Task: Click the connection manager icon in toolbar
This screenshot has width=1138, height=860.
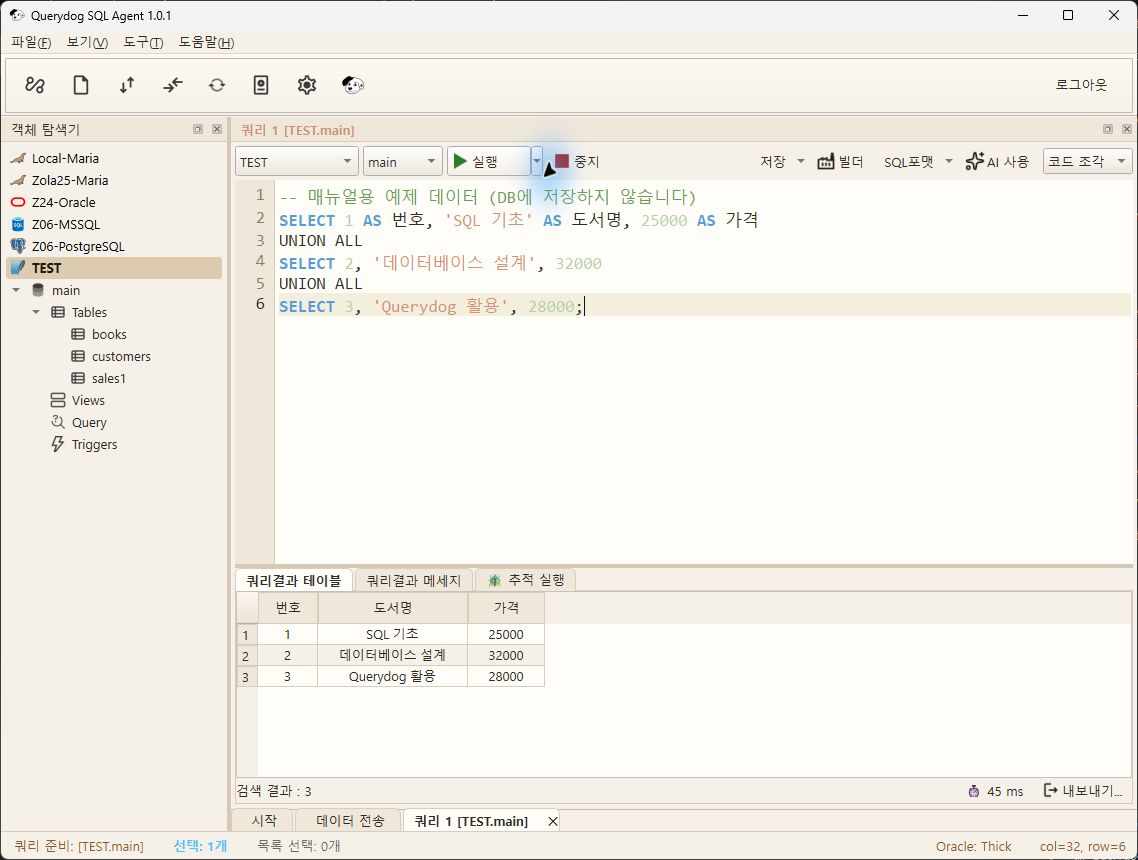Action: (34, 85)
